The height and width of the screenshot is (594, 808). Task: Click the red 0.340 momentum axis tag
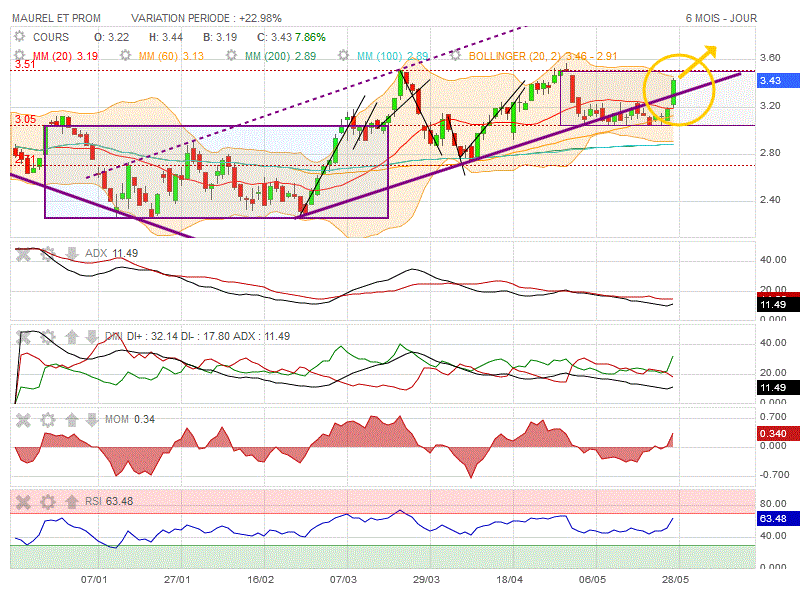(778, 433)
